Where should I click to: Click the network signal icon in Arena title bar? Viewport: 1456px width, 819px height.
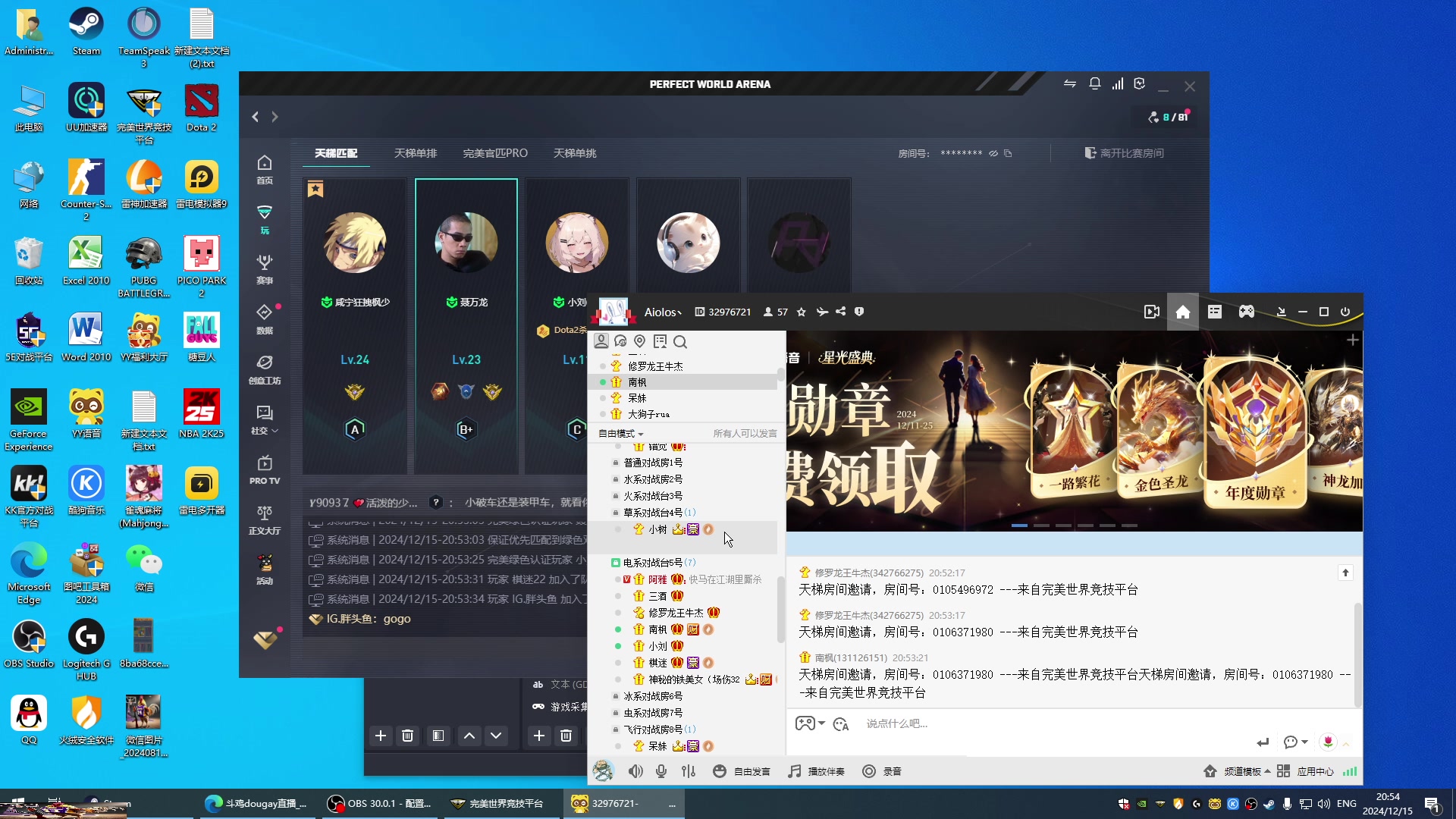click(x=1117, y=84)
